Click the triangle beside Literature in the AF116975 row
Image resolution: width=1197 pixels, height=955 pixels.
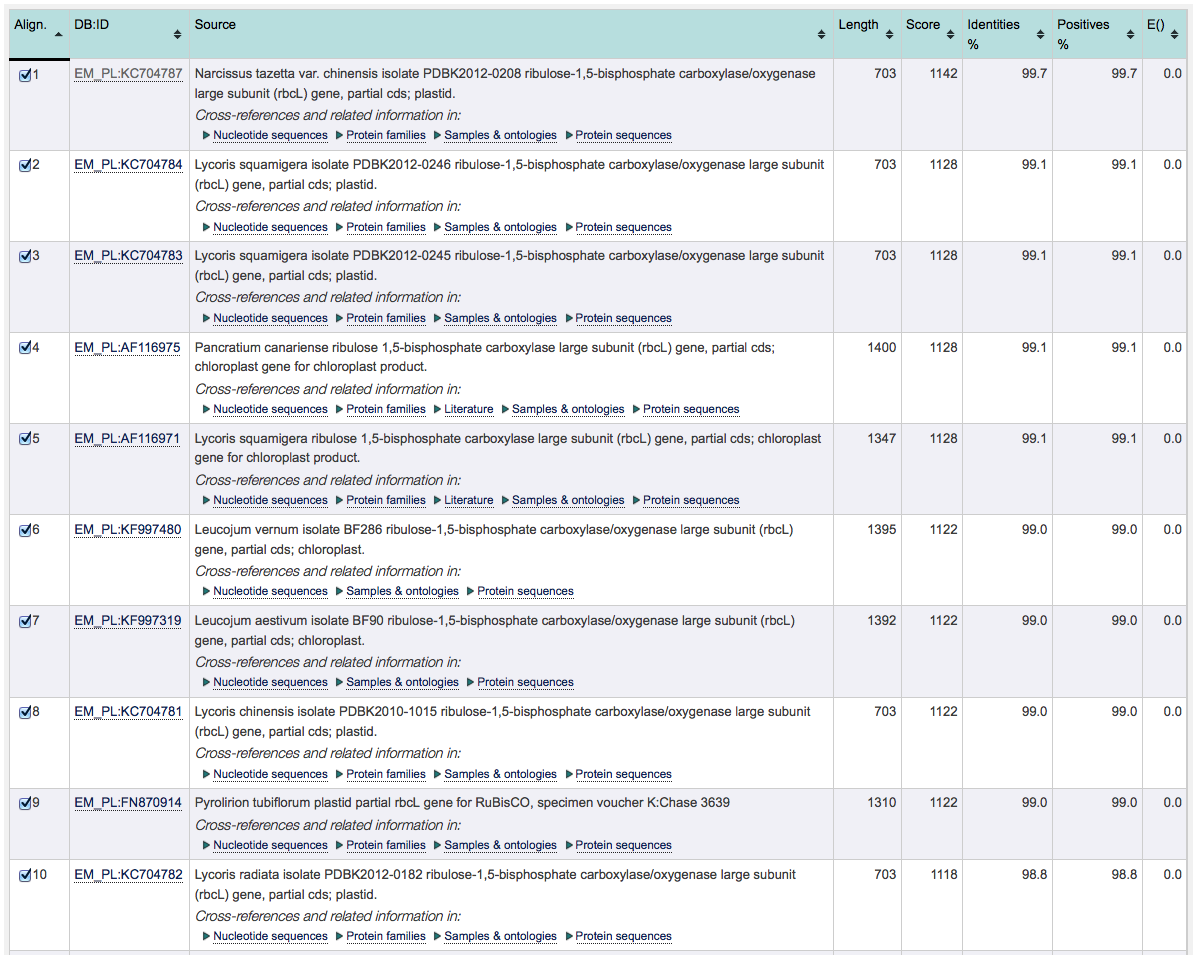(438, 408)
